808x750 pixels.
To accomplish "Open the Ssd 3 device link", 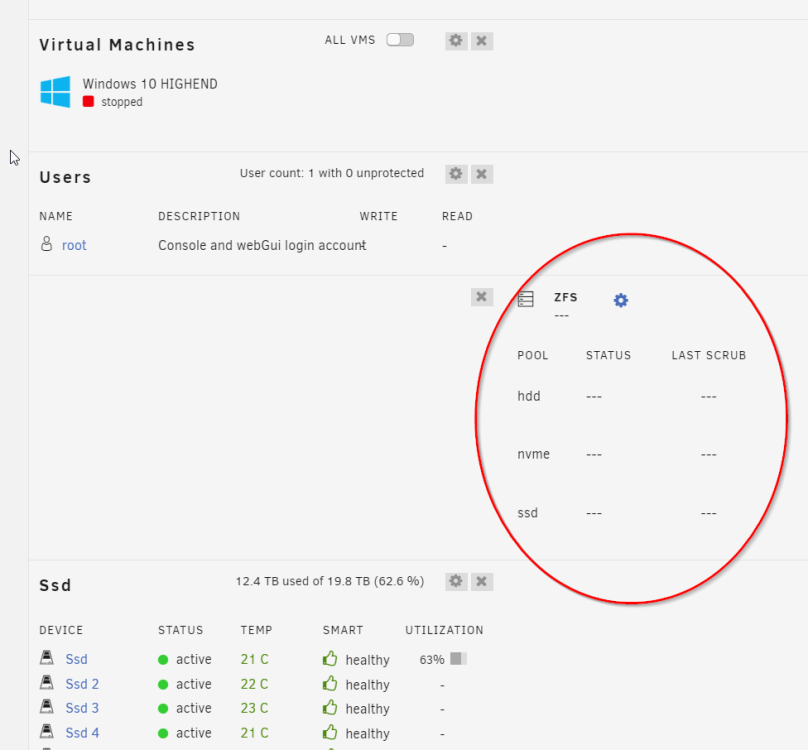I will (x=82, y=708).
